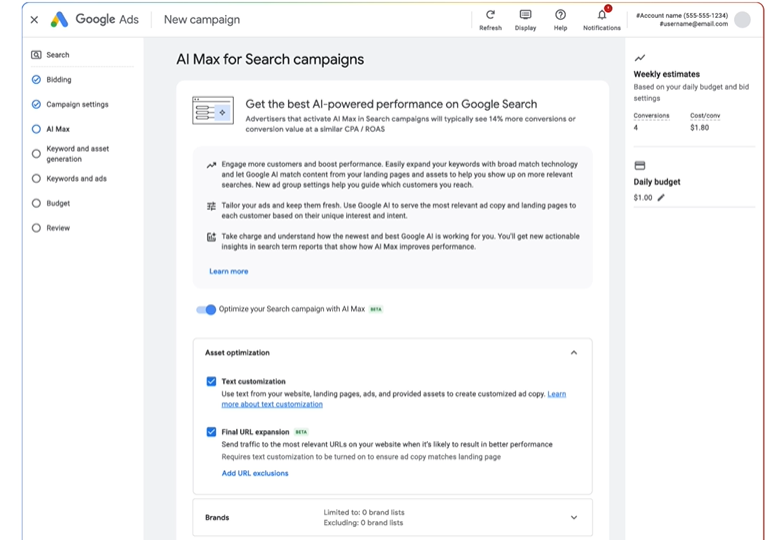
Task: Close the new campaign editor with X
Action: [x=34, y=19]
